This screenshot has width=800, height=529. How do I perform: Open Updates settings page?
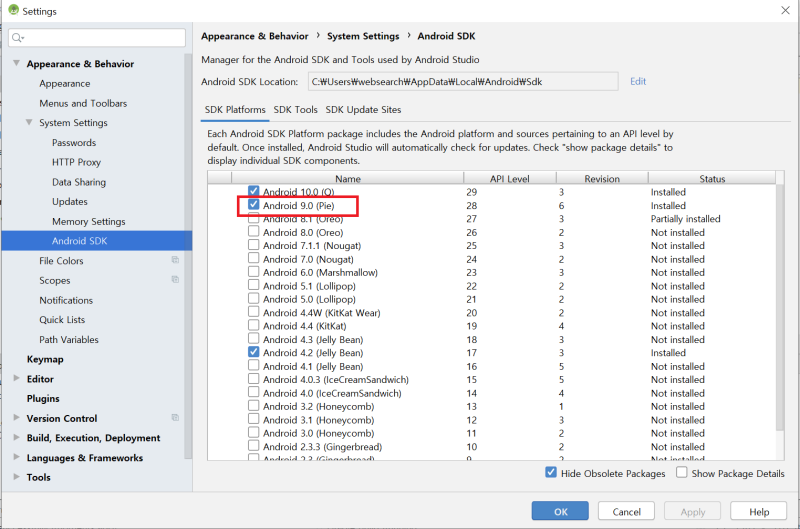70,201
